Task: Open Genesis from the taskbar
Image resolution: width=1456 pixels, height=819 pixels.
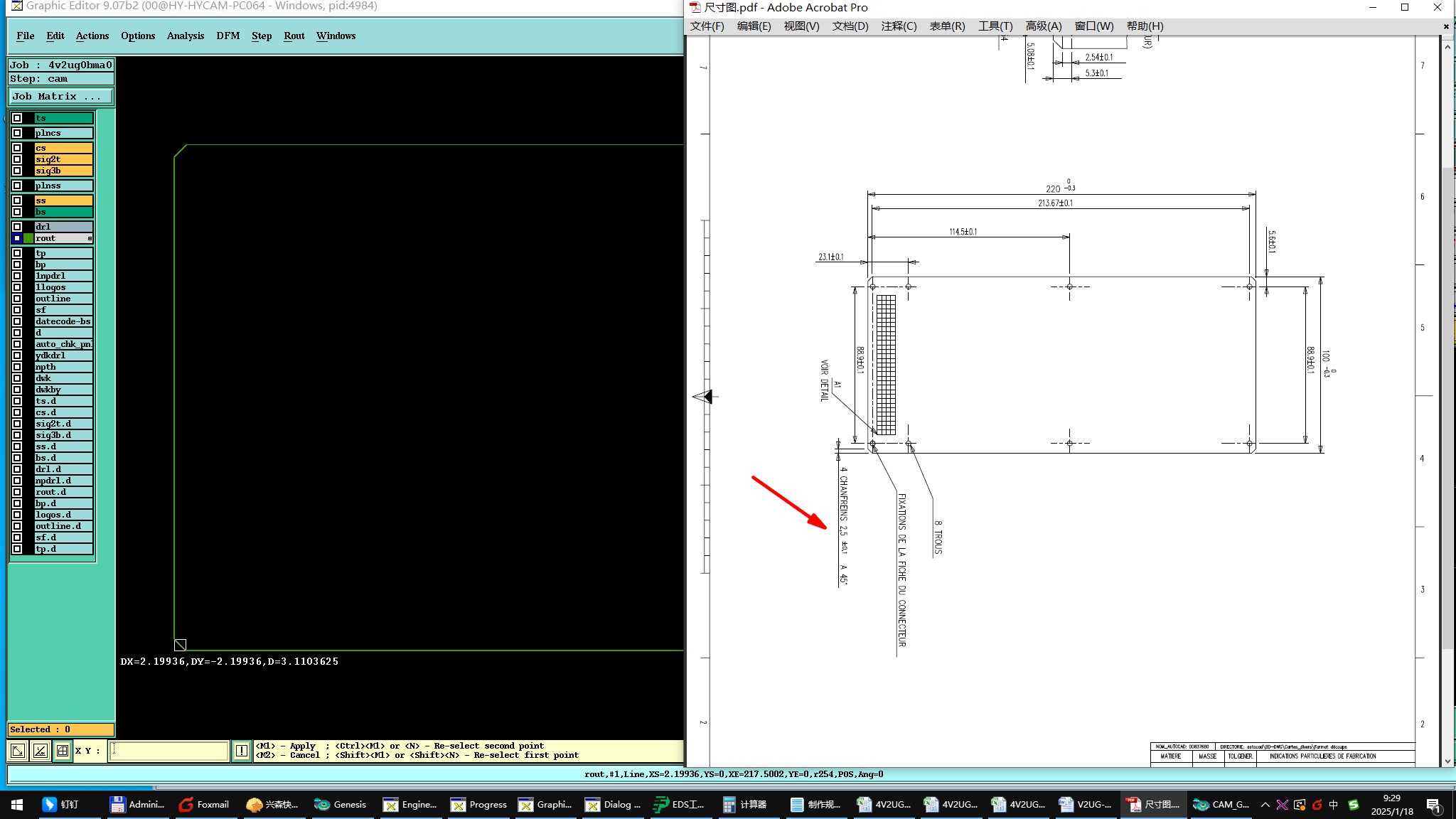Action: point(341,804)
